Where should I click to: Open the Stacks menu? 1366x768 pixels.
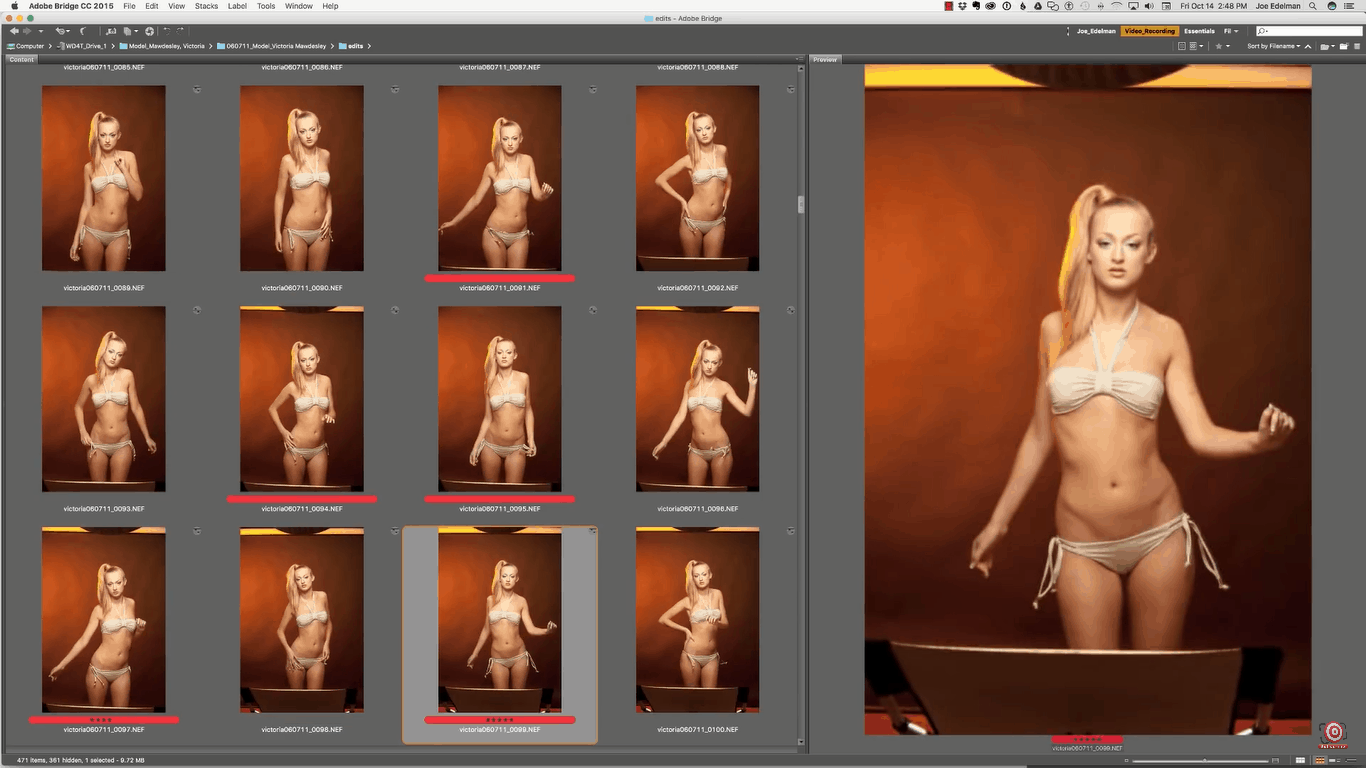point(206,6)
